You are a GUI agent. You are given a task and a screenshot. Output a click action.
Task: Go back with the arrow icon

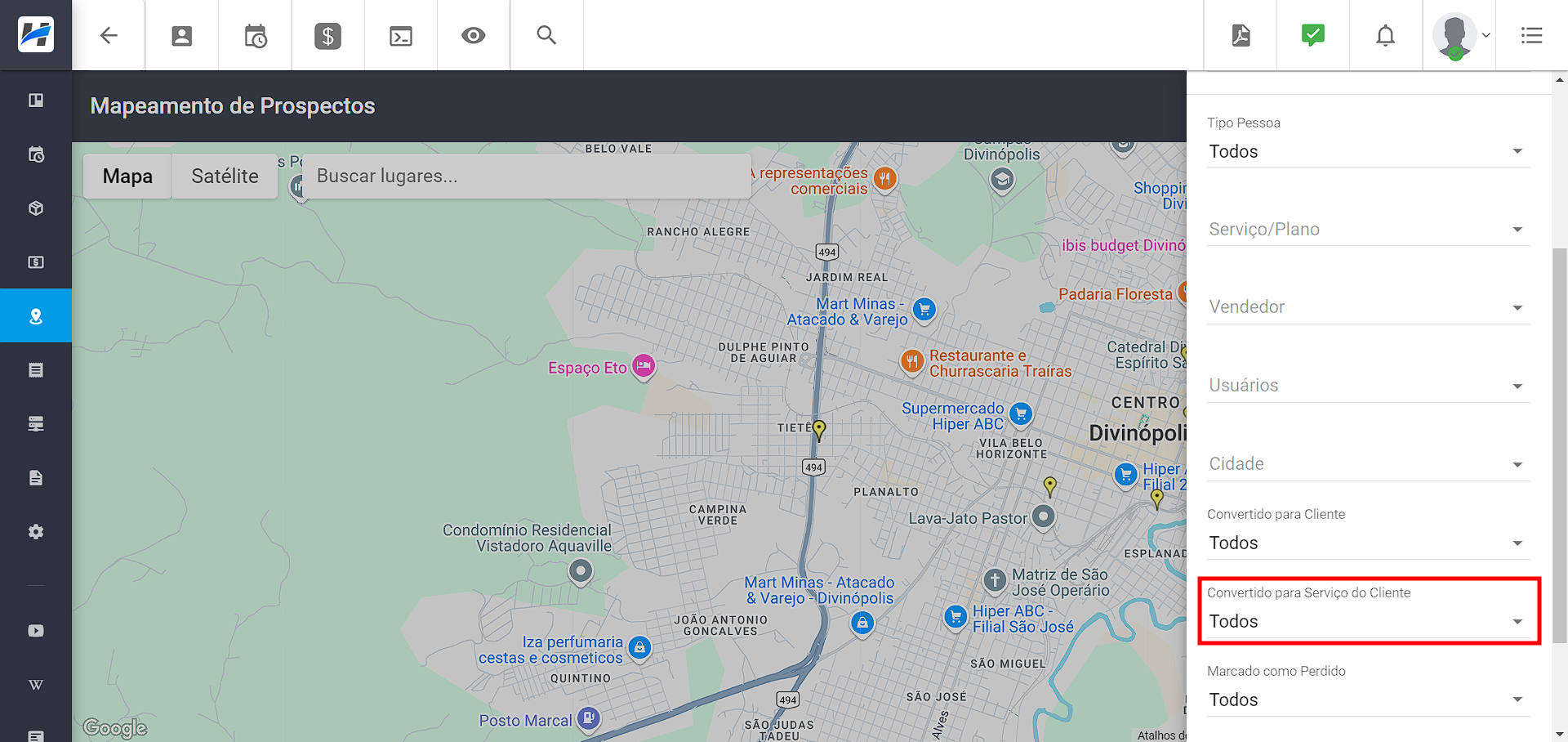tap(109, 35)
